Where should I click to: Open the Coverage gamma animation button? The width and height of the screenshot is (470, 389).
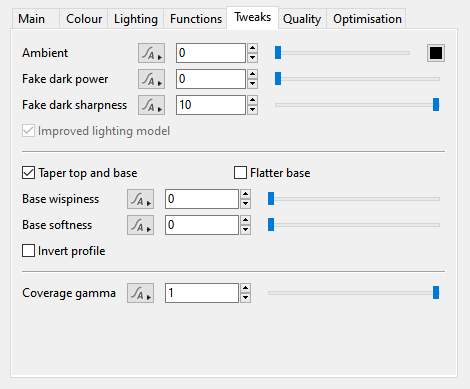tap(140, 293)
